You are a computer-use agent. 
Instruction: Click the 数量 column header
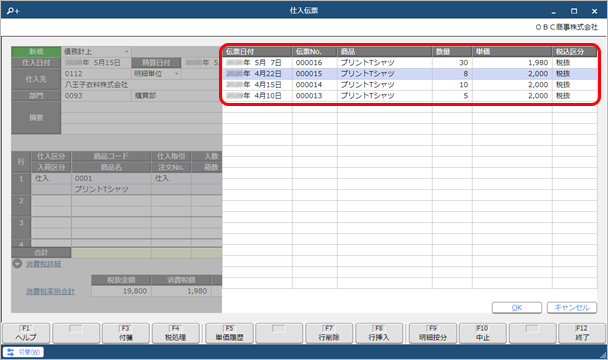click(x=452, y=52)
